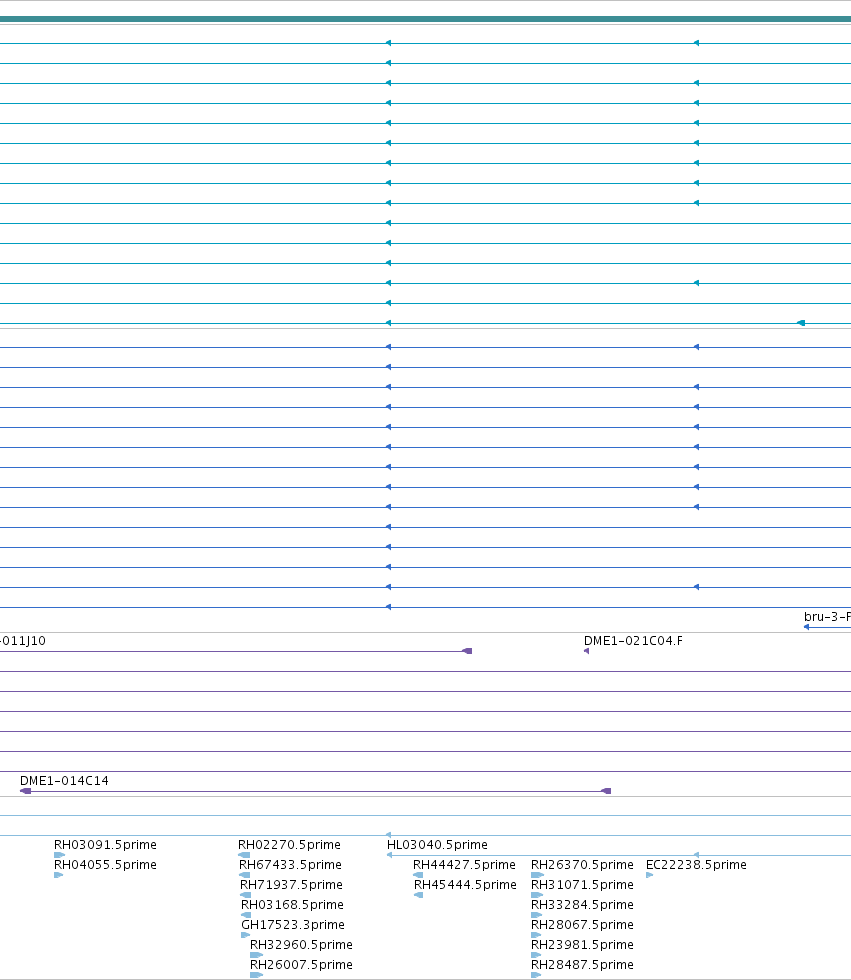Select the glyph beneath RH23981.5prime
Viewport: 851px width, 980px height.
coord(536,955)
